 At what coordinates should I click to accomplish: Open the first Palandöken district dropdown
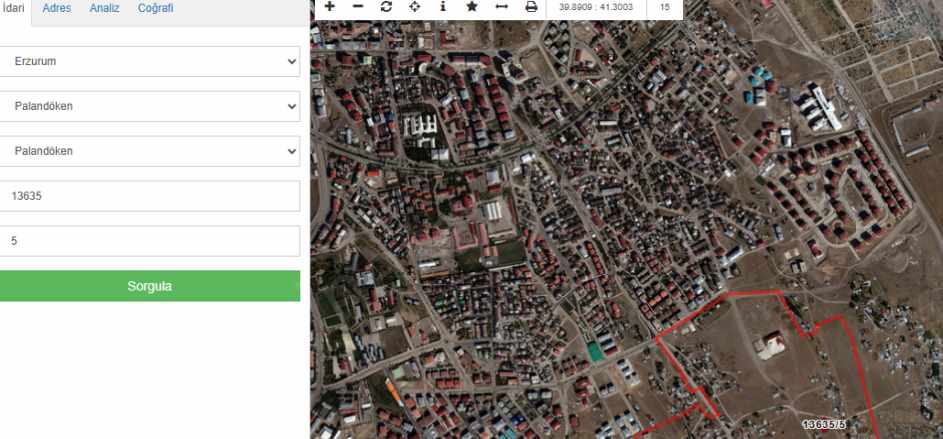(149, 106)
